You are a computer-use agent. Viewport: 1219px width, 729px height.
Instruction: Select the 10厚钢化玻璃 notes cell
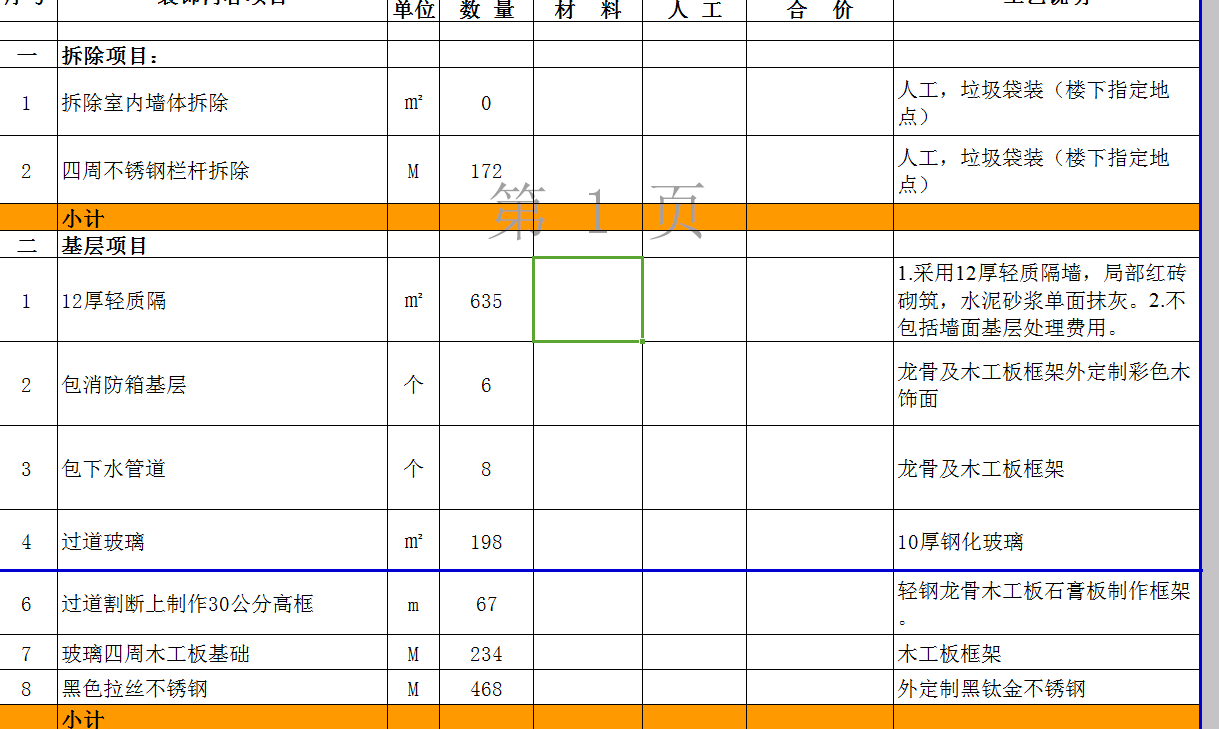coord(1046,542)
